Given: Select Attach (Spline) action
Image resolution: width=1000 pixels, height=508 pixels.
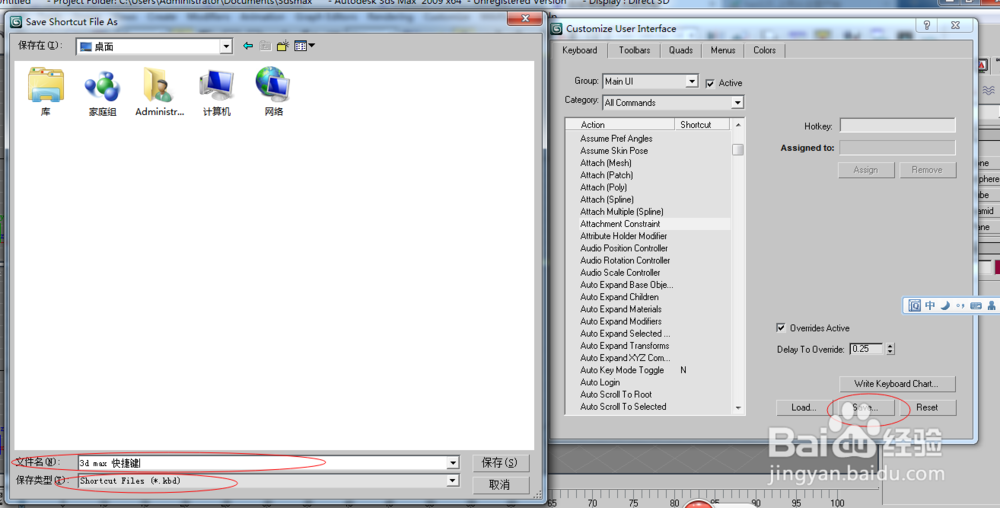Looking at the screenshot, I should click(x=607, y=200).
